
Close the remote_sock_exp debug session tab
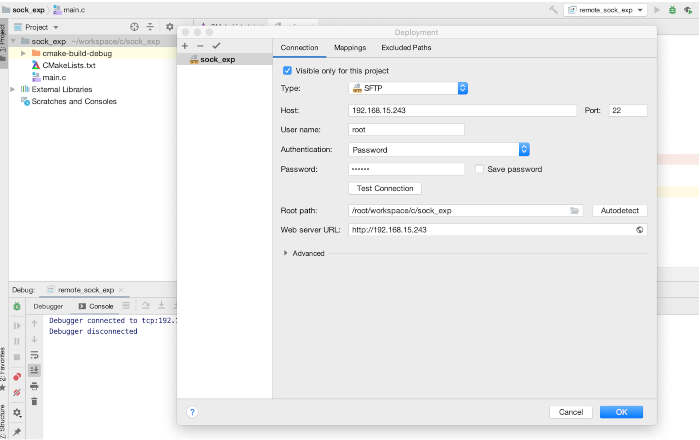121,290
